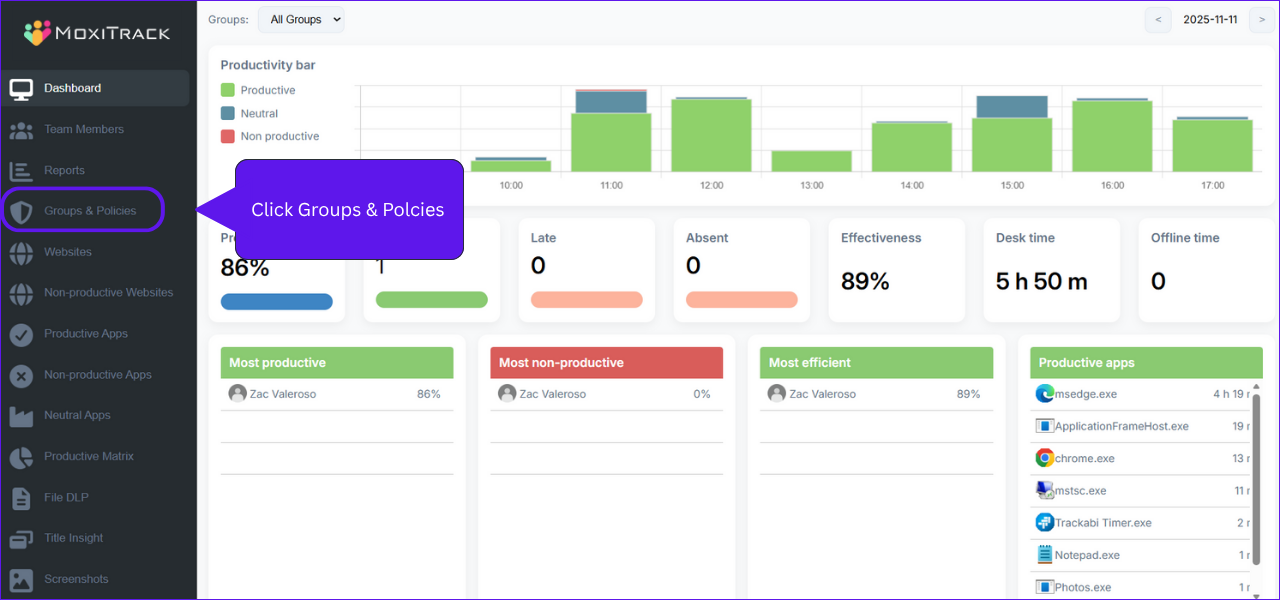Click the Non-productive Apps X icon
Screen dimensions: 1280x600
(x=21, y=375)
